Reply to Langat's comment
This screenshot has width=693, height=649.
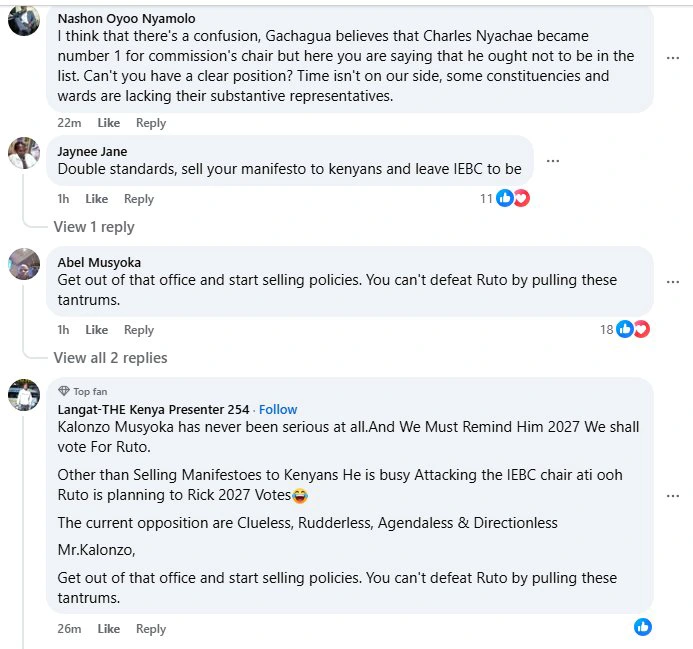151,629
